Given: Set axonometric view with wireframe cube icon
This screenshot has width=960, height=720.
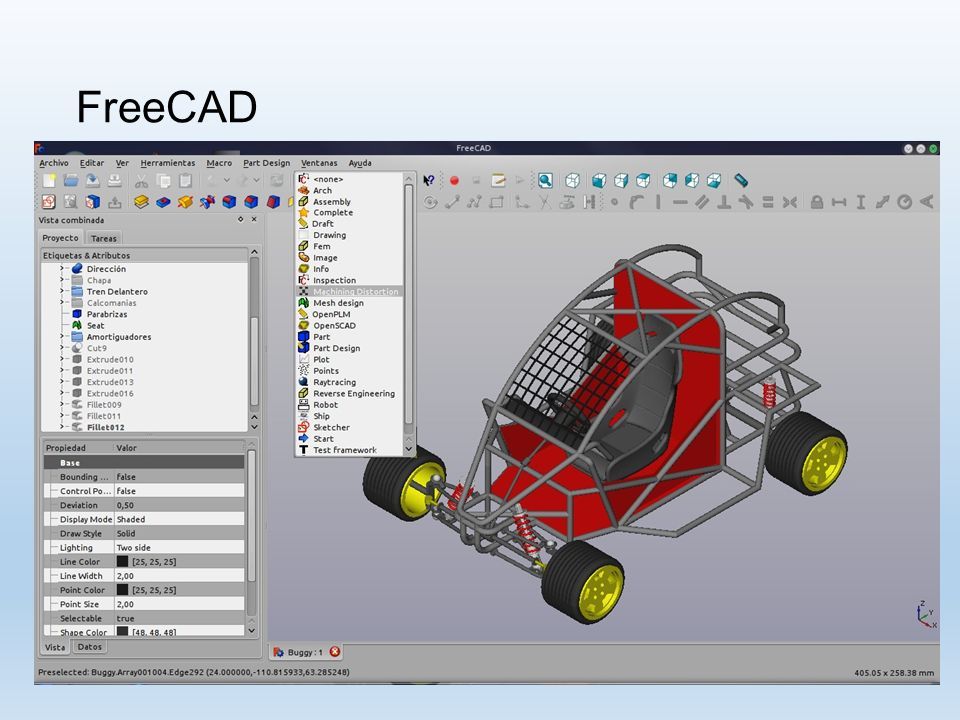Looking at the screenshot, I should click(x=572, y=181).
